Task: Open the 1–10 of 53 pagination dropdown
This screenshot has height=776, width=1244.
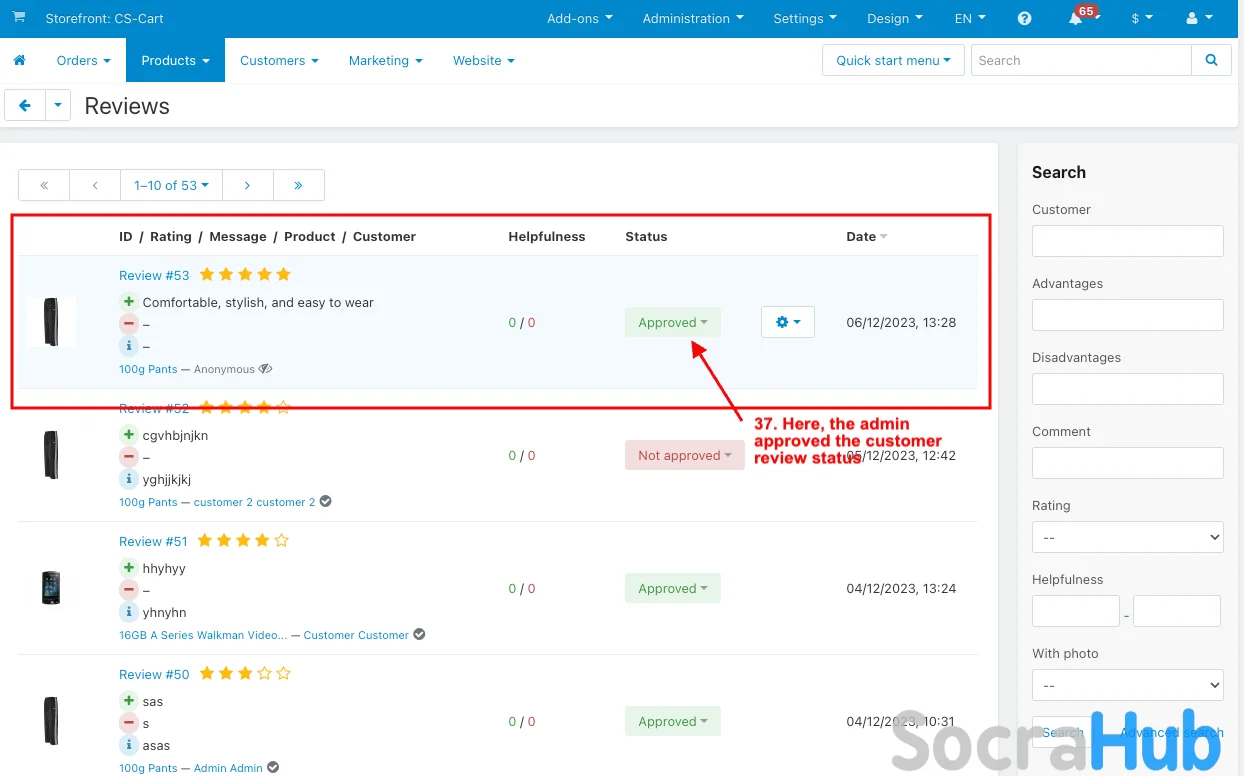Action: (171, 185)
